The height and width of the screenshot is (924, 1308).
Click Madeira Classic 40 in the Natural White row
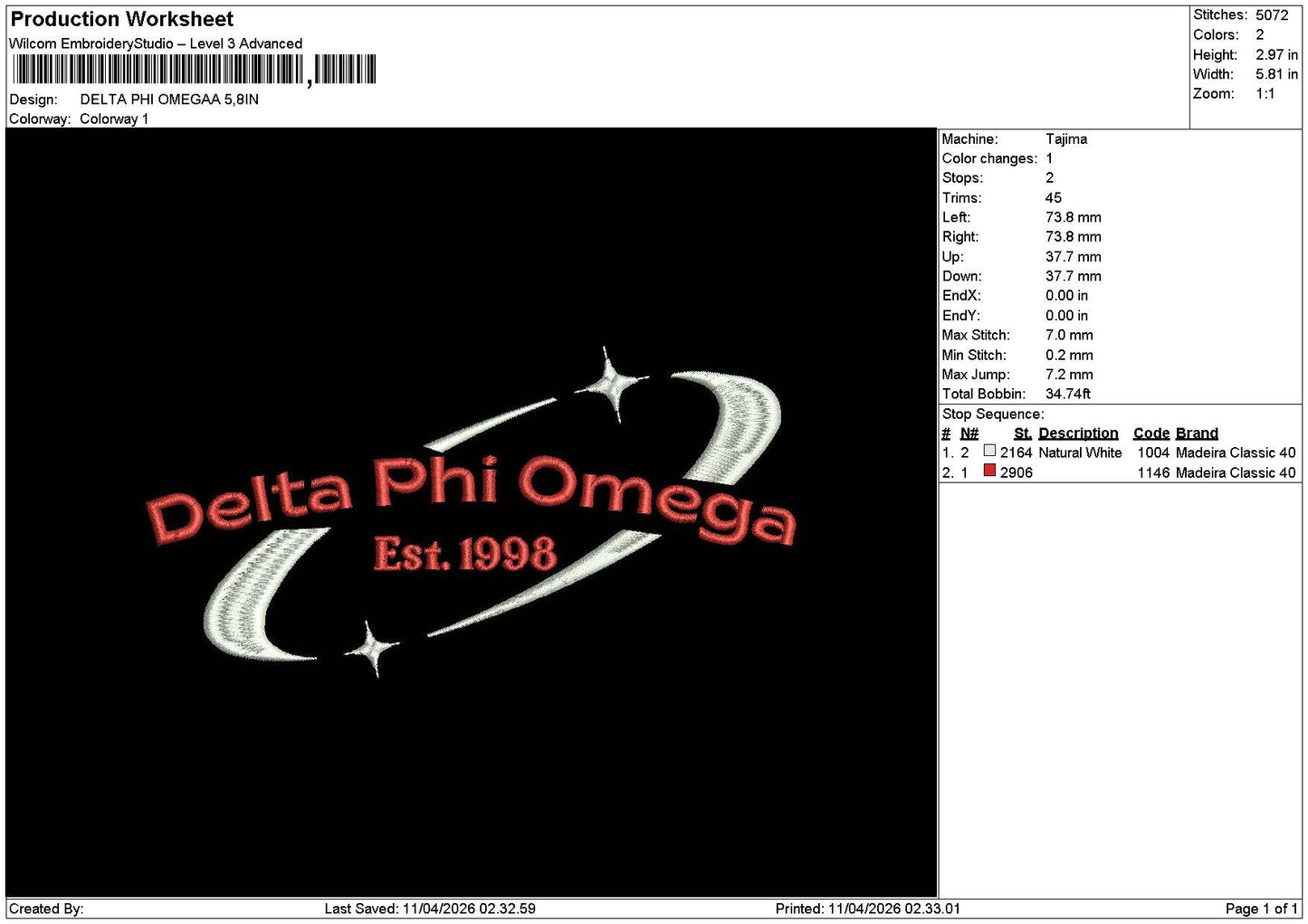pos(1236,452)
